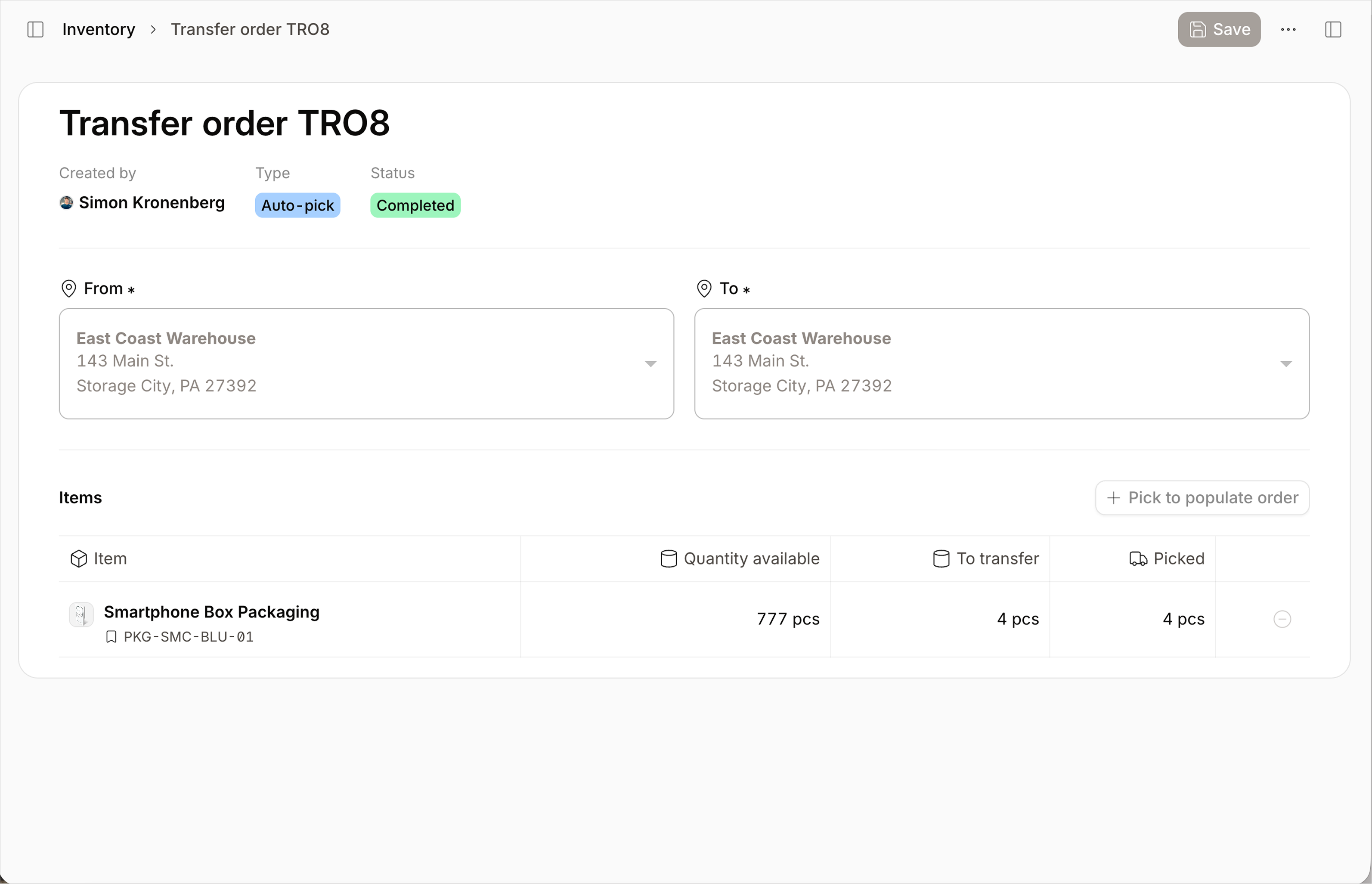Click the Item column header
The image size is (1372, 884).
click(x=289, y=558)
